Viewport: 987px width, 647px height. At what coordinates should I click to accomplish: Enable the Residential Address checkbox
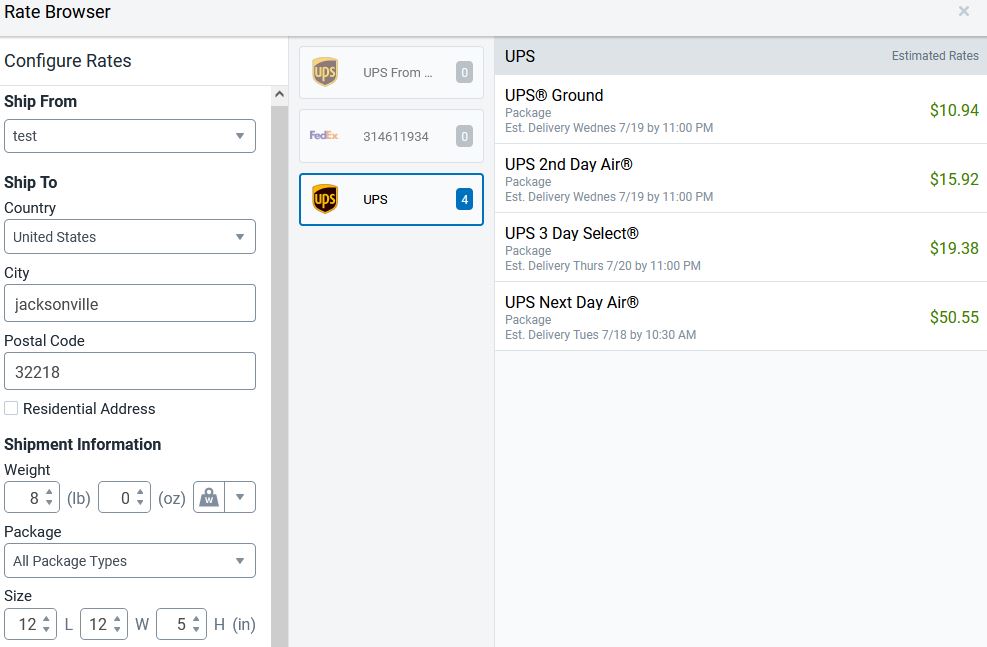pos(11,408)
